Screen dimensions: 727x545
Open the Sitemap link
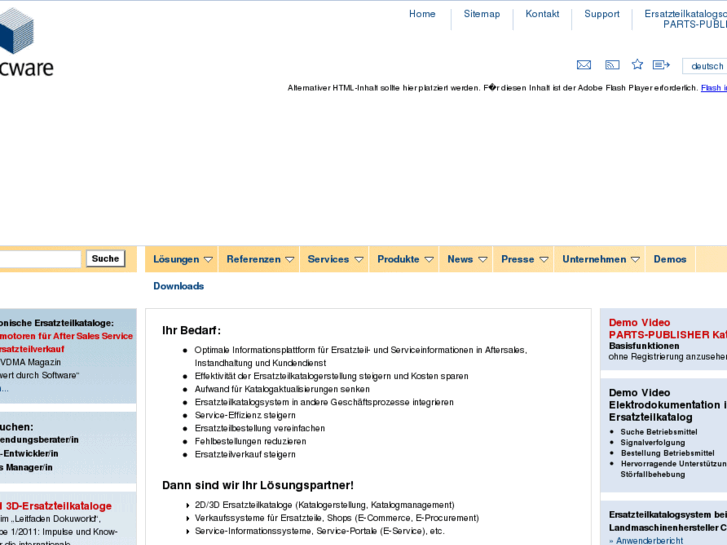pyautogui.click(x=482, y=14)
